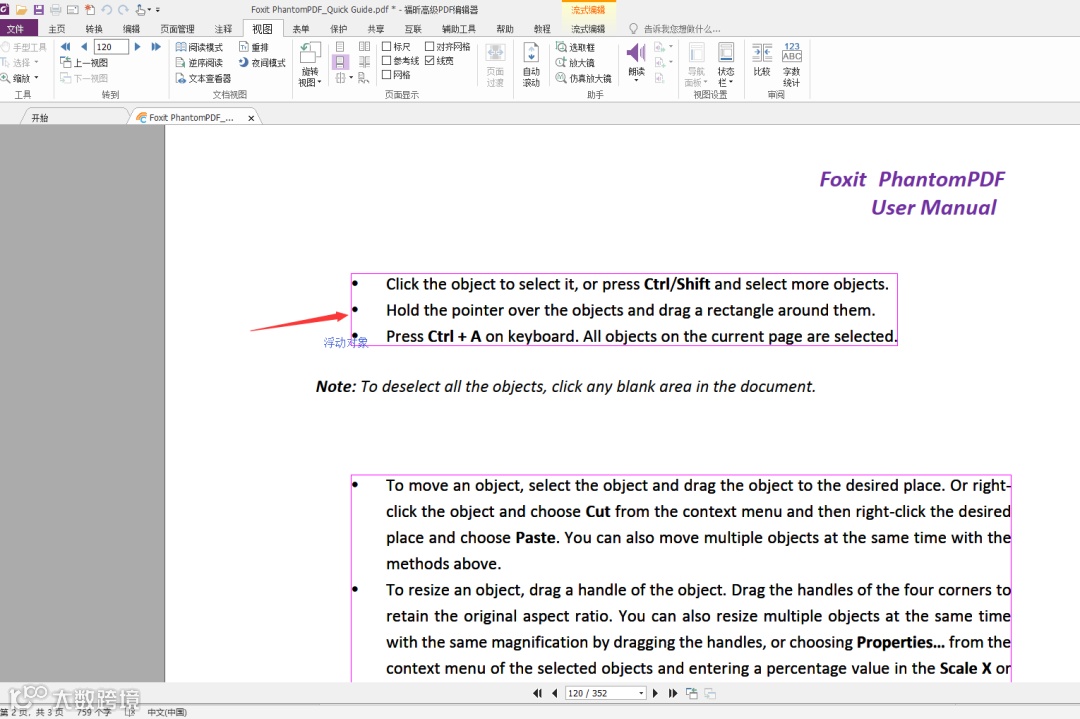Switch to 阅读模式 reading mode

(199, 47)
